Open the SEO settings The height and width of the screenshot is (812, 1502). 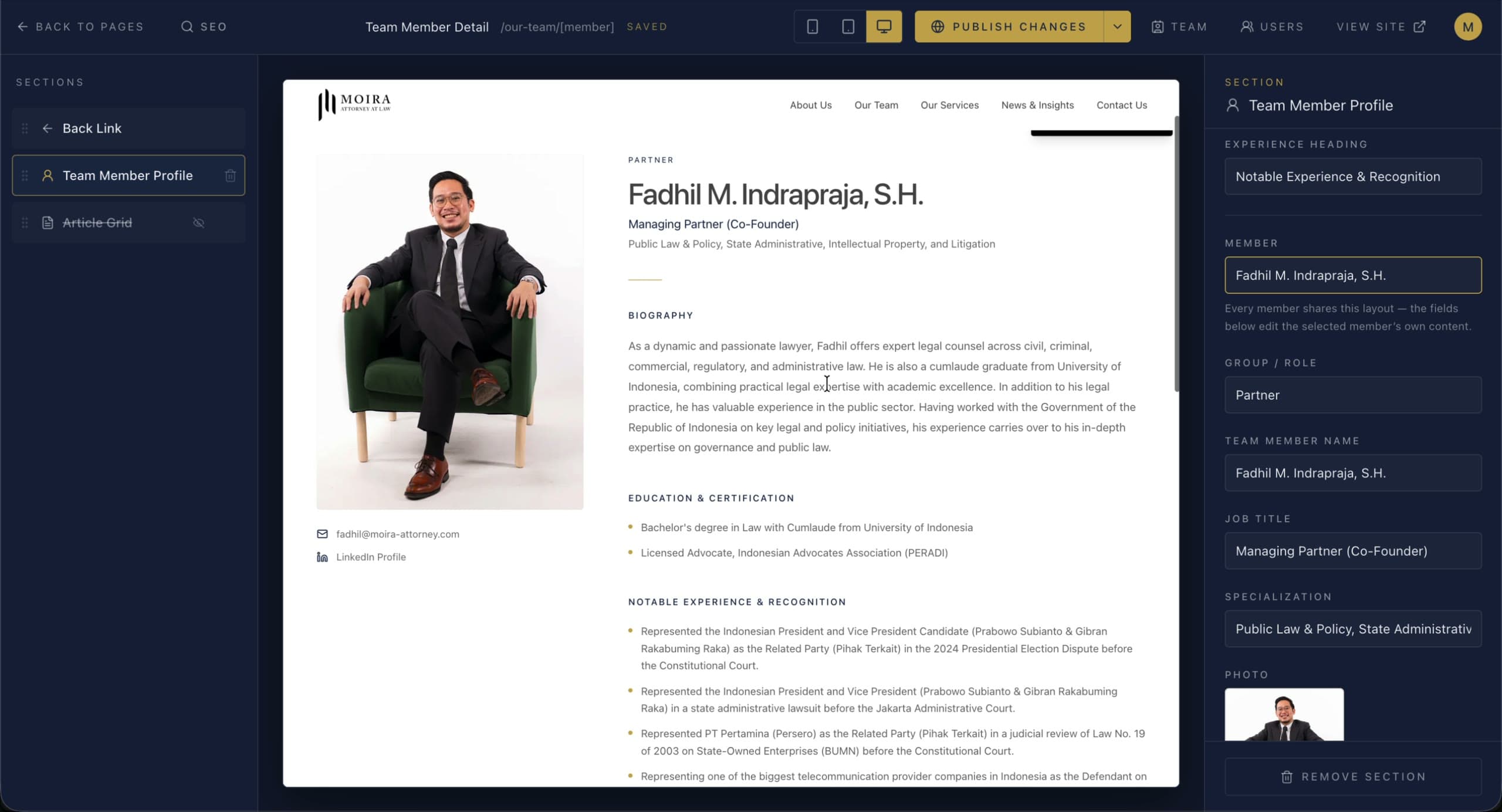tap(204, 26)
